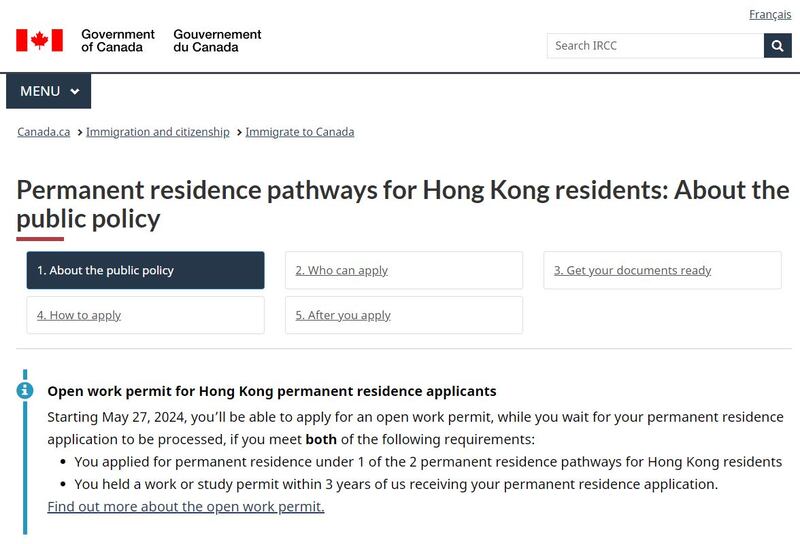Open the 5. After you apply tab
Screen dimensions: 800x544
(x=404, y=315)
